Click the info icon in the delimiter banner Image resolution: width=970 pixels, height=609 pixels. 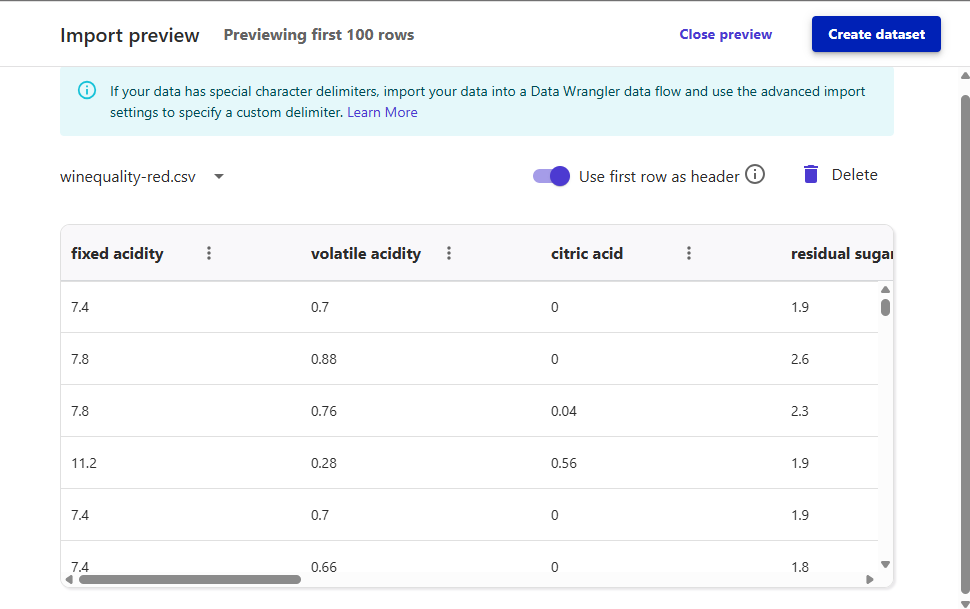[x=87, y=91]
